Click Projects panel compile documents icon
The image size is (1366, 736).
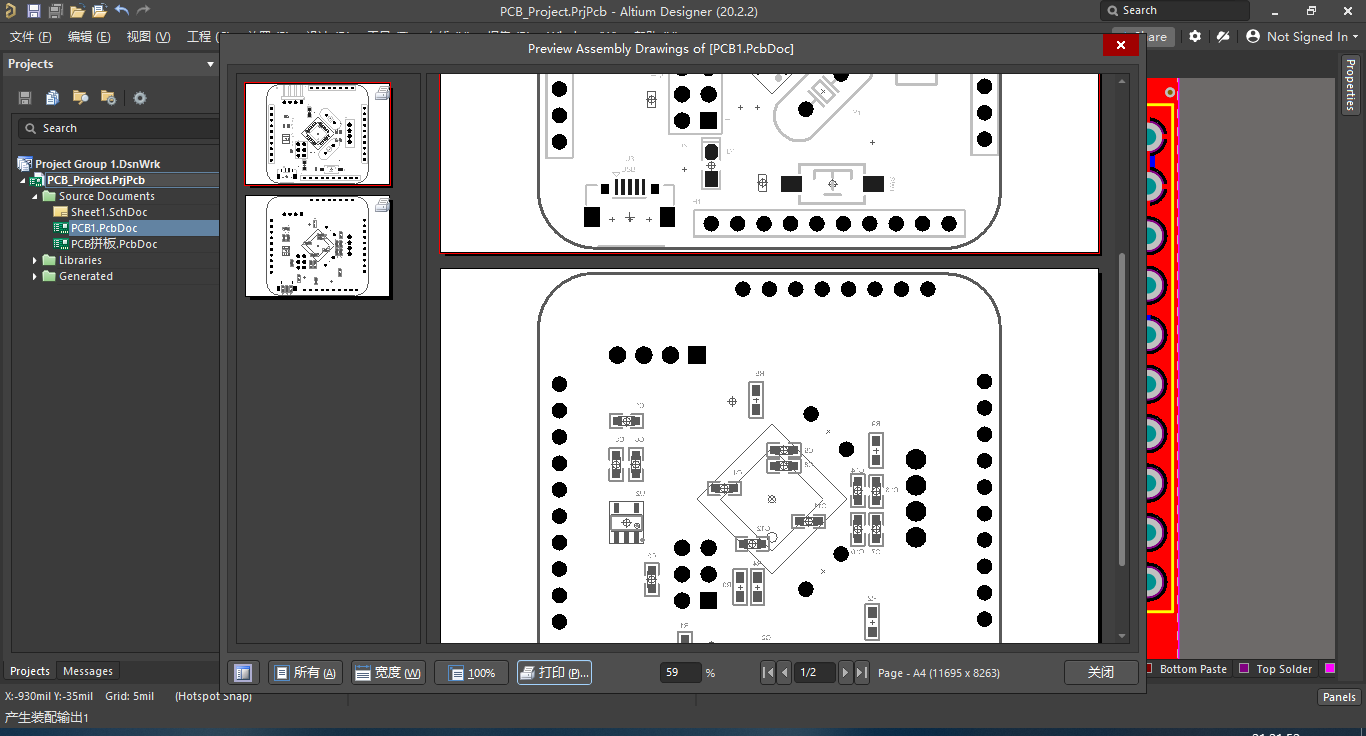click(x=52, y=98)
